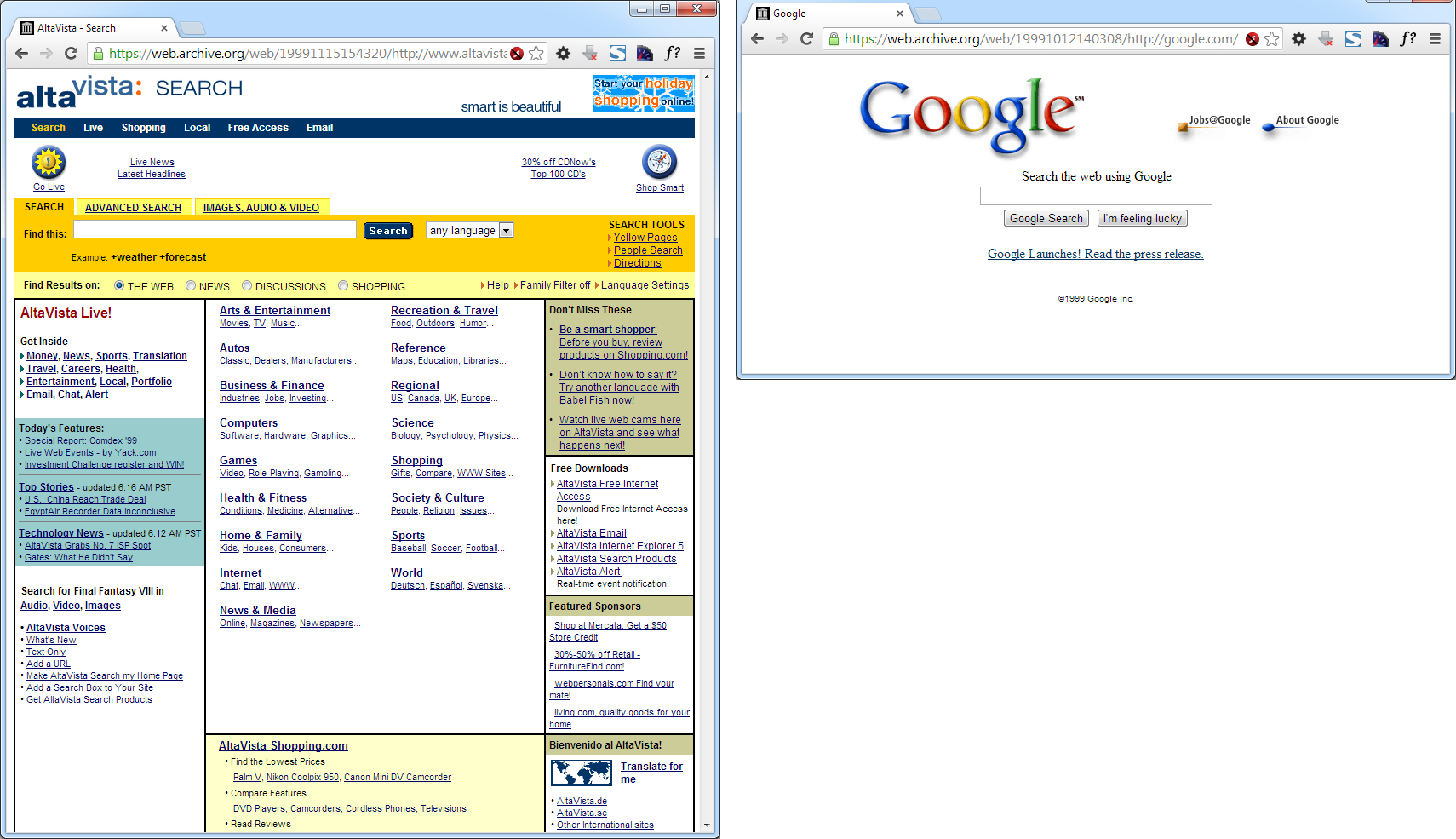Open the gear extension icon in AltaVista toolbar
Image resolution: width=1456 pixels, height=839 pixels.
tap(563, 53)
